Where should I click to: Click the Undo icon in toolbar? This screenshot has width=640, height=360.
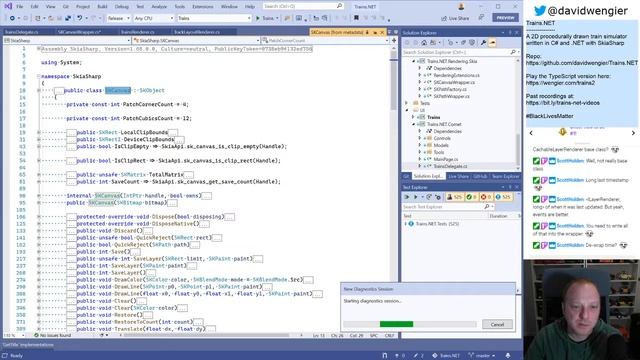point(80,18)
